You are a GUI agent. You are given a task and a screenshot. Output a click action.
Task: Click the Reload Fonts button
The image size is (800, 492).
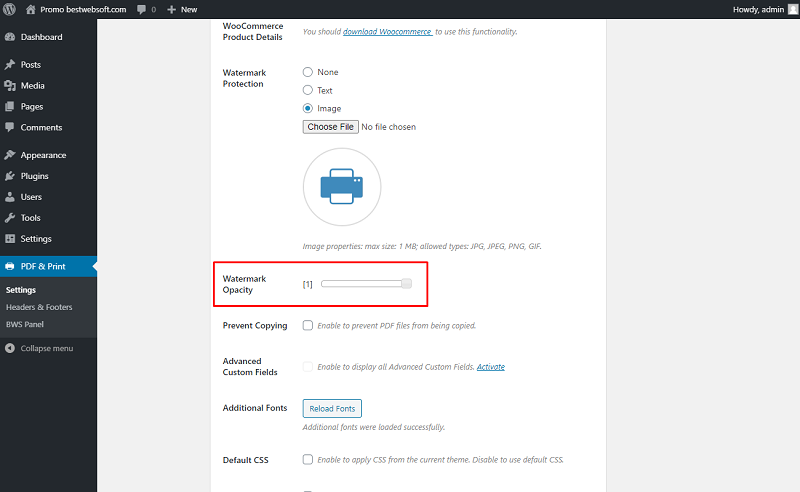[x=332, y=408]
